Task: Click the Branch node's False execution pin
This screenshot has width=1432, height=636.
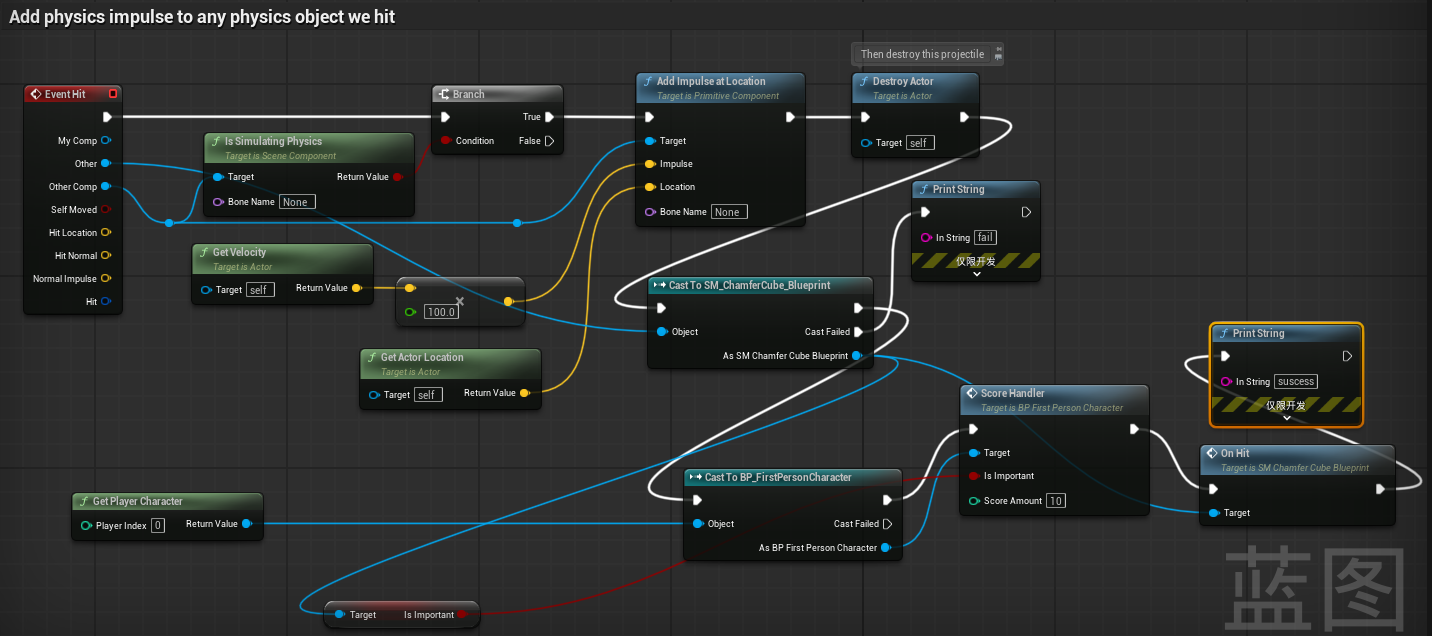Action: pyautogui.click(x=549, y=141)
